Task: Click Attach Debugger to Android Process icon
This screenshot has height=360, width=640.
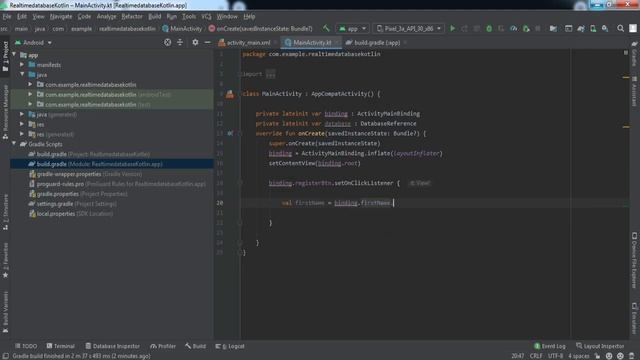Action: point(526,29)
